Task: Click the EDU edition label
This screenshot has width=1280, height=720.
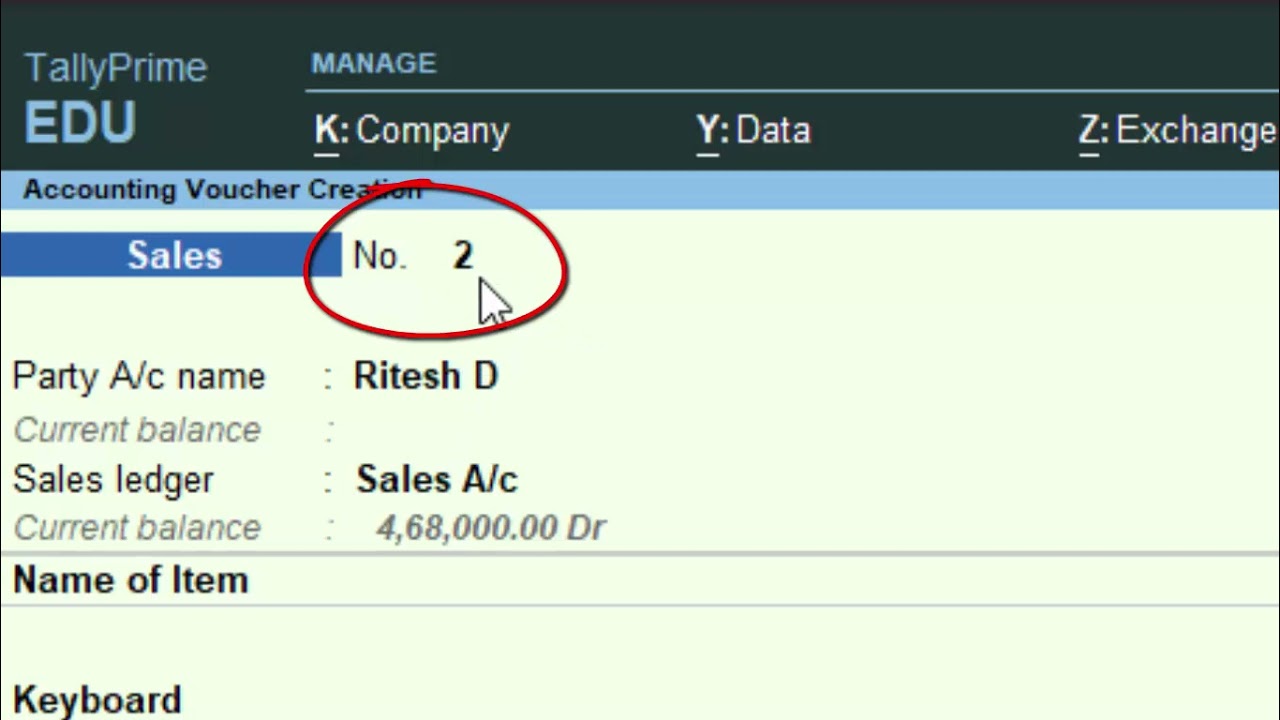Action: (x=80, y=124)
